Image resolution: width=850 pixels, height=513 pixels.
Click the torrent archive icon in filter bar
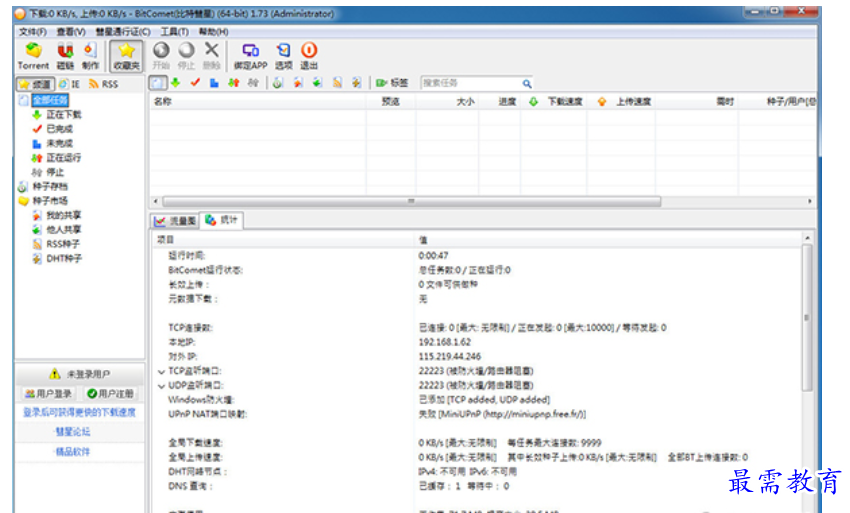tap(278, 83)
